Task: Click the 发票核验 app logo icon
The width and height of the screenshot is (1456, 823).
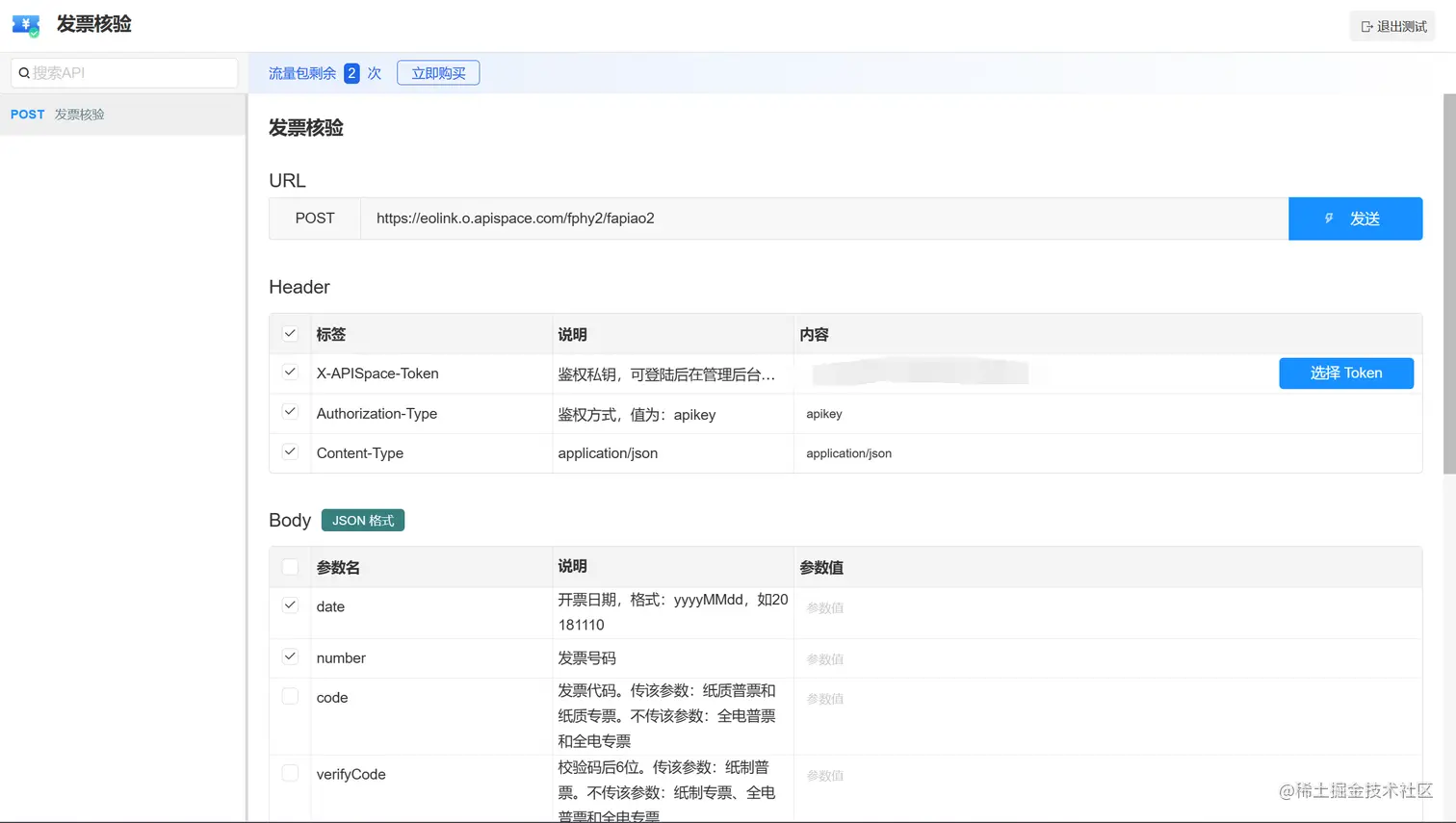Action: 26,26
